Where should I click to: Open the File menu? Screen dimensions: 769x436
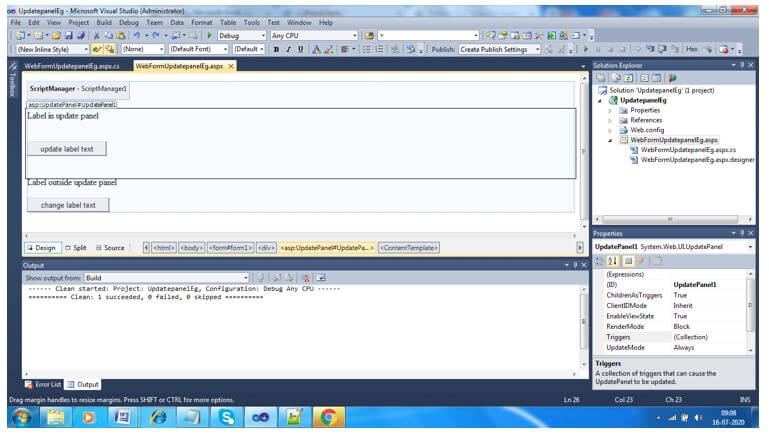point(16,23)
